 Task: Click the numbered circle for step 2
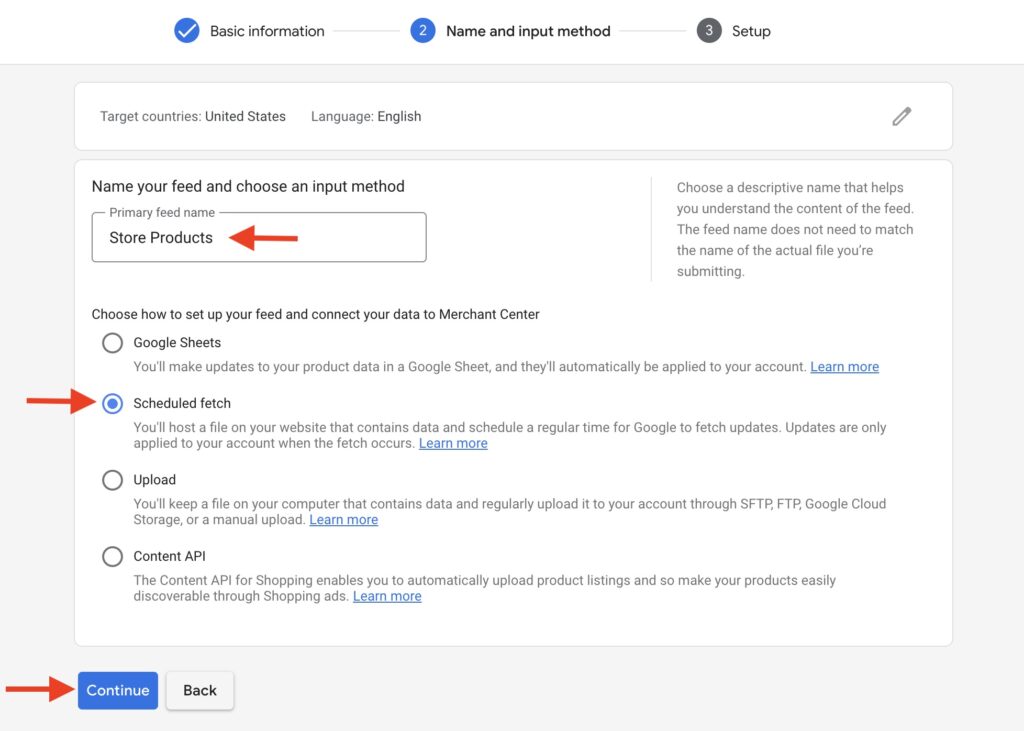pyautogui.click(x=422, y=30)
